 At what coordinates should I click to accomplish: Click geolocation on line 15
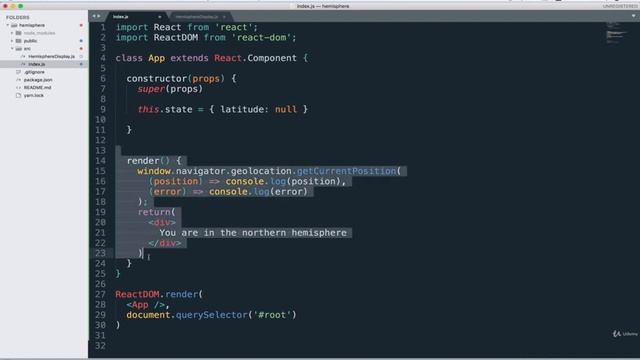tap(261, 171)
